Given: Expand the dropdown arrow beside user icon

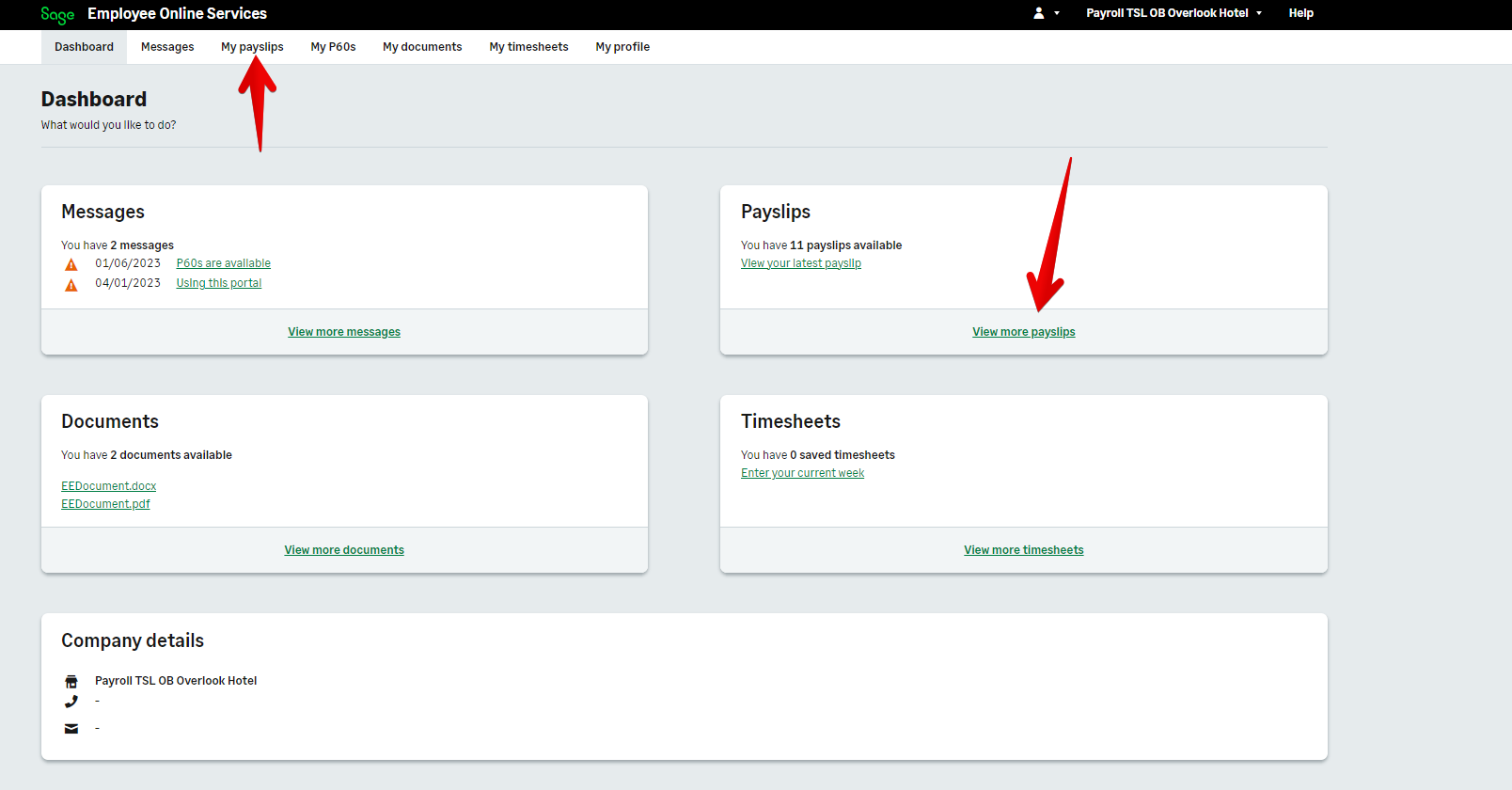Looking at the screenshot, I should click(1057, 13).
